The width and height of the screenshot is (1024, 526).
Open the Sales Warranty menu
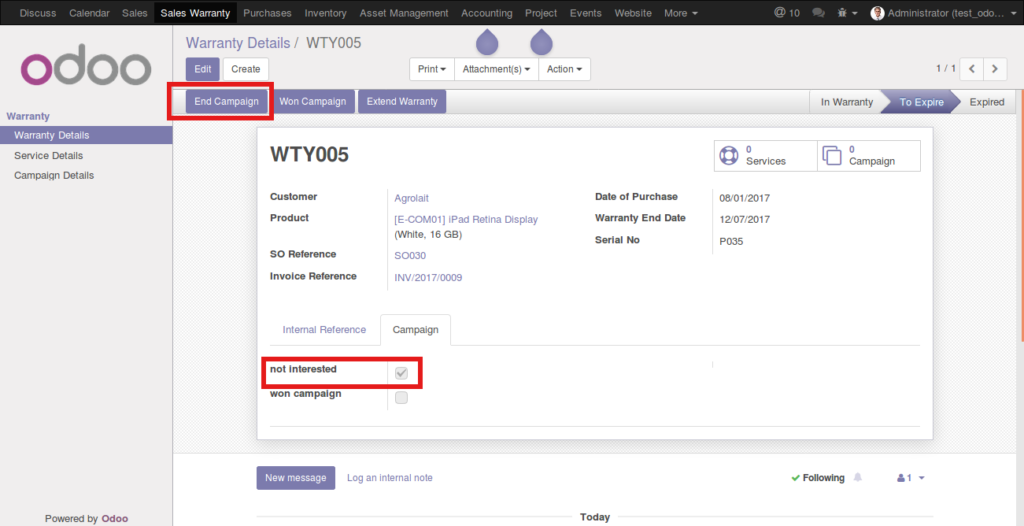tap(195, 12)
